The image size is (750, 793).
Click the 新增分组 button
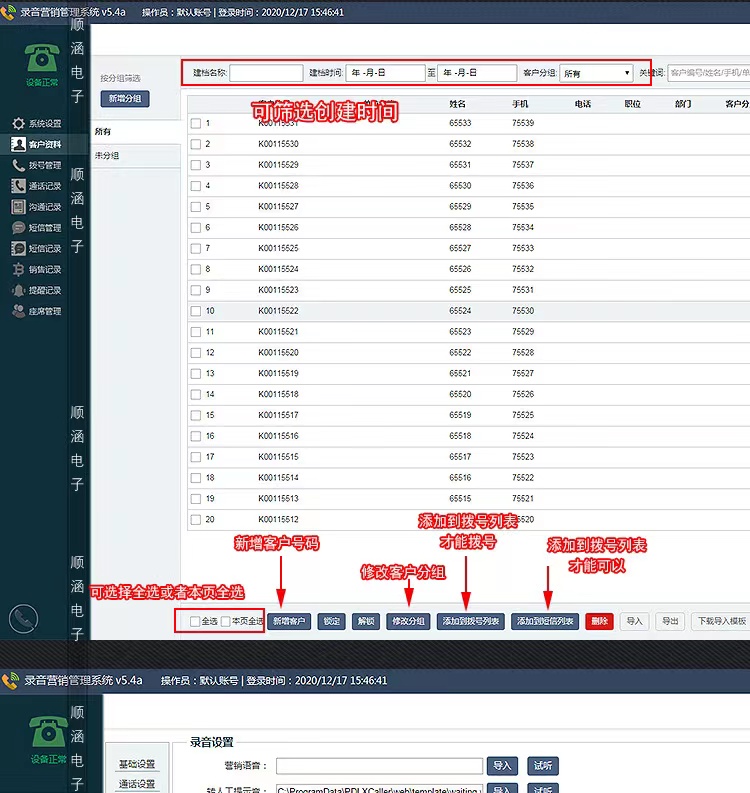pos(125,99)
